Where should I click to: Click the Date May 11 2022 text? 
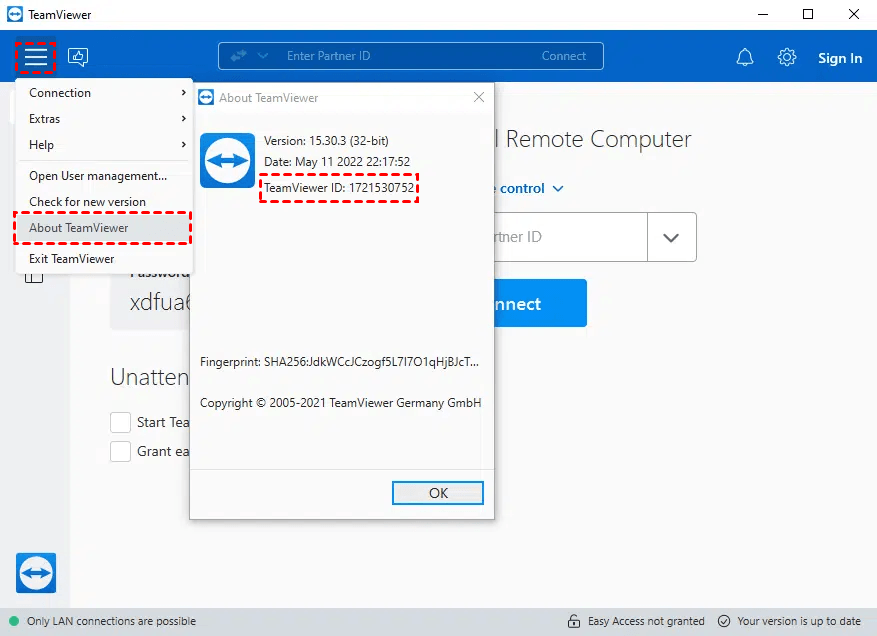coord(337,162)
